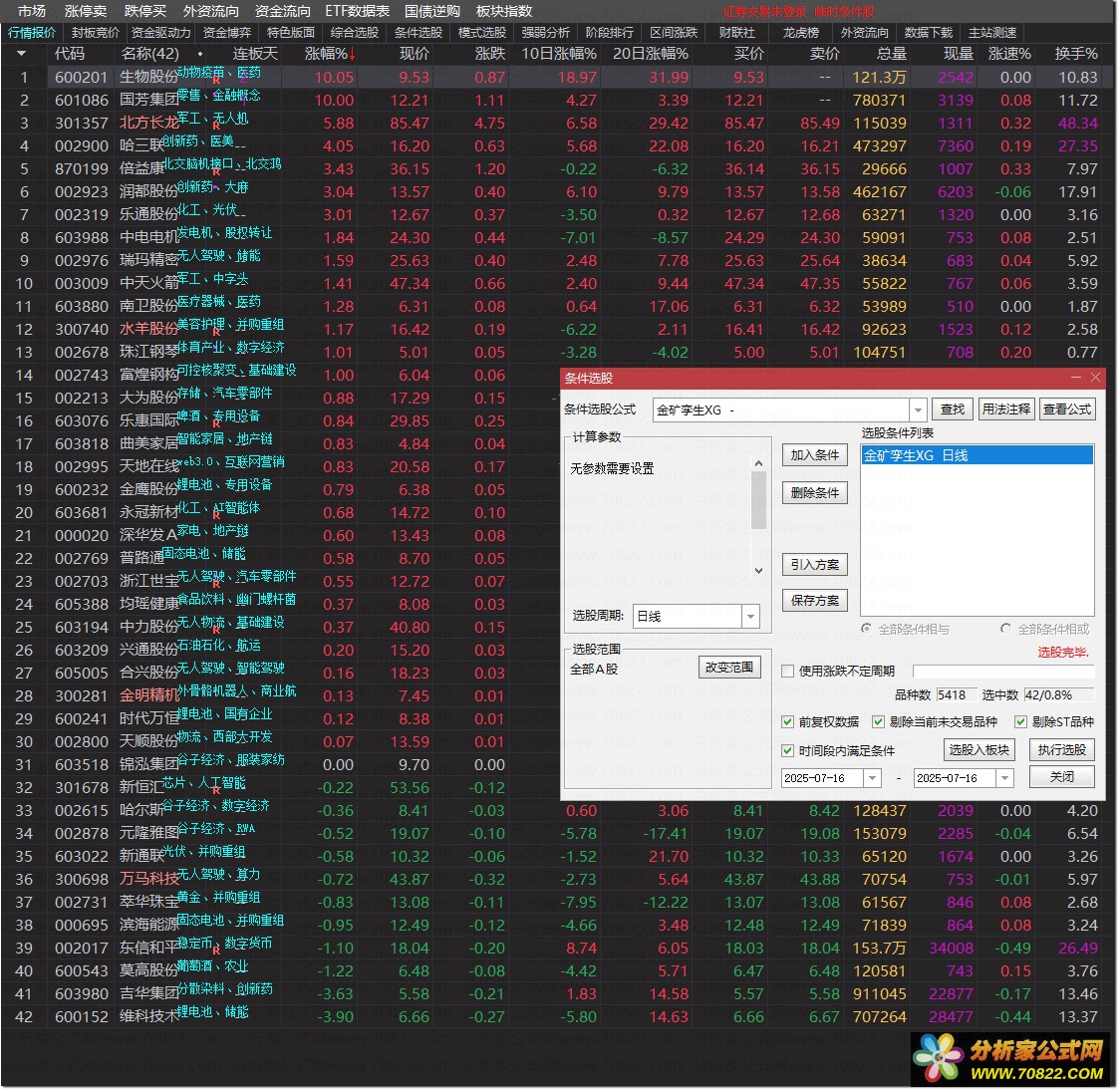Open the end date dropdown arrow
1120x1090 pixels.
1005,778
